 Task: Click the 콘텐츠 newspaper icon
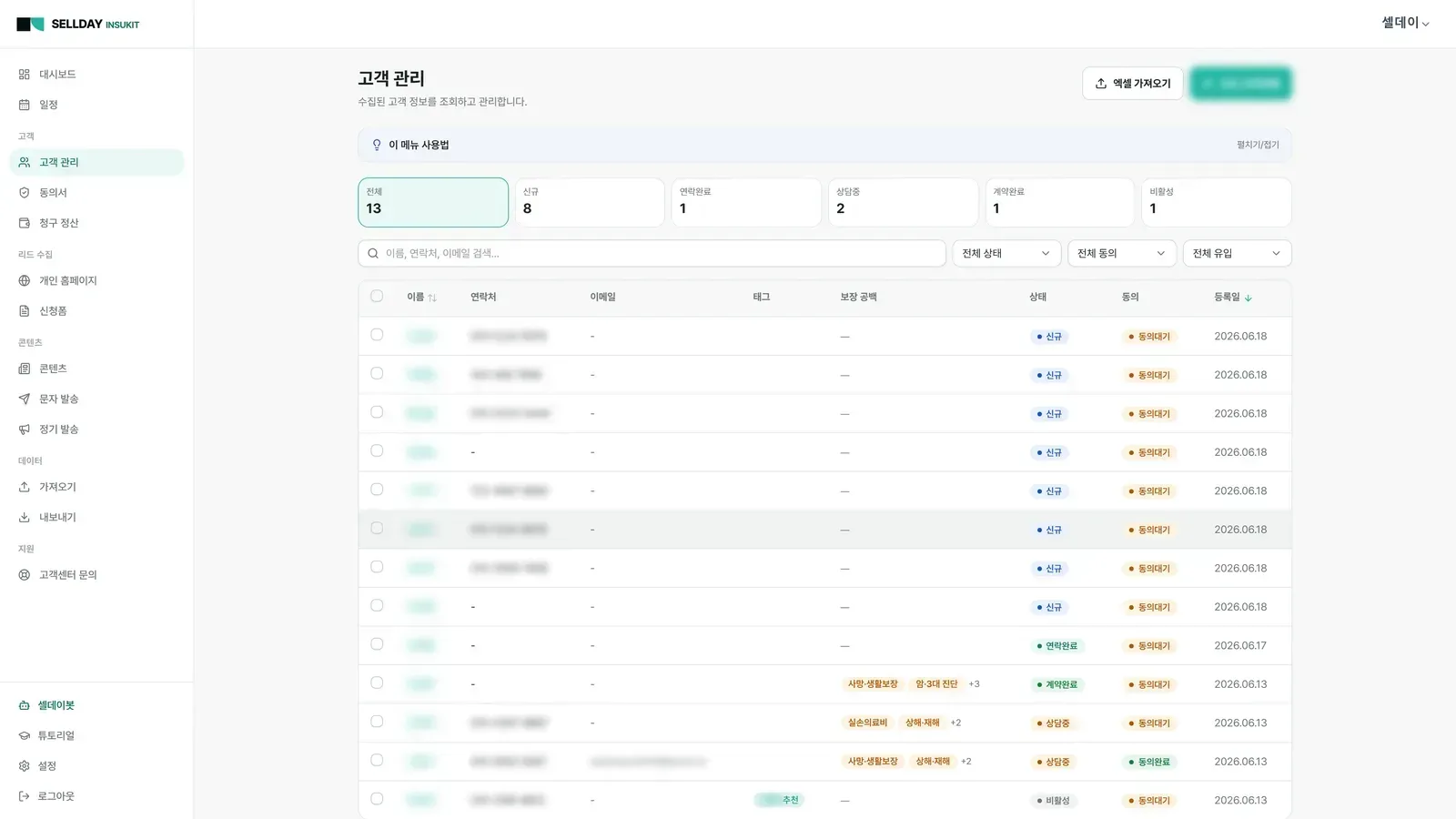pyautogui.click(x=25, y=369)
